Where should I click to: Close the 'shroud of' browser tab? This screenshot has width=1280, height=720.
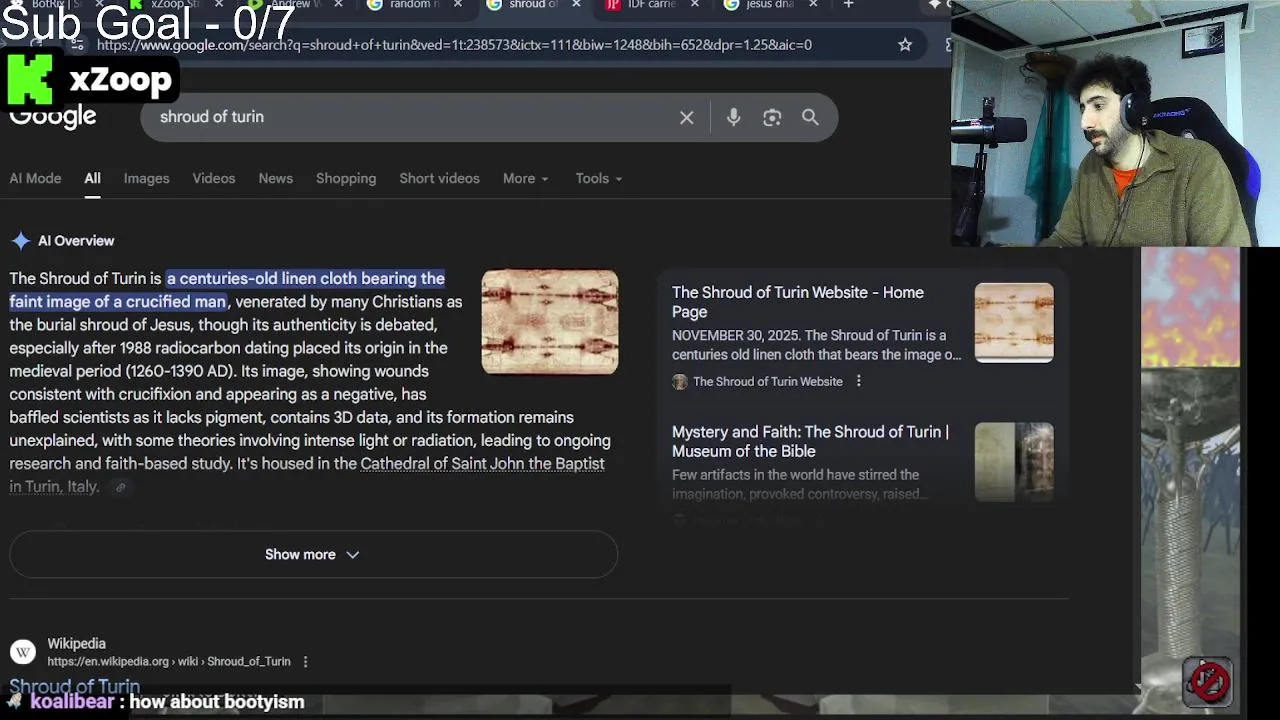(x=577, y=5)
